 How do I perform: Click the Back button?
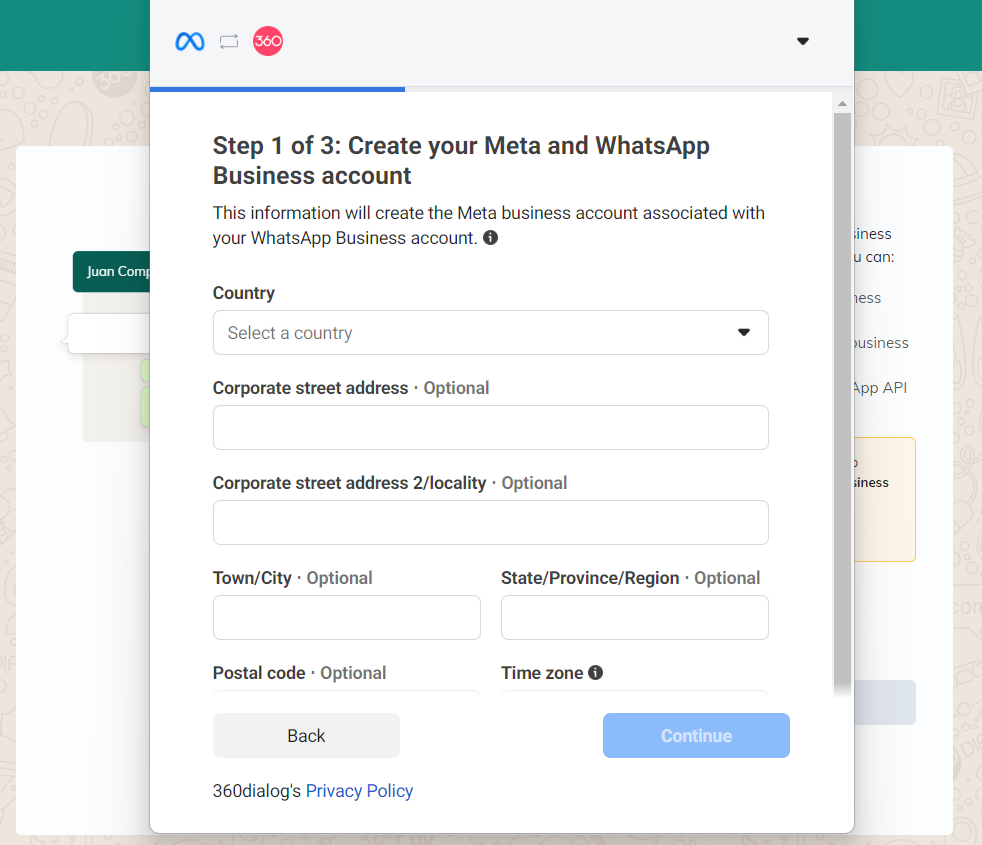(x=306, y=736)
